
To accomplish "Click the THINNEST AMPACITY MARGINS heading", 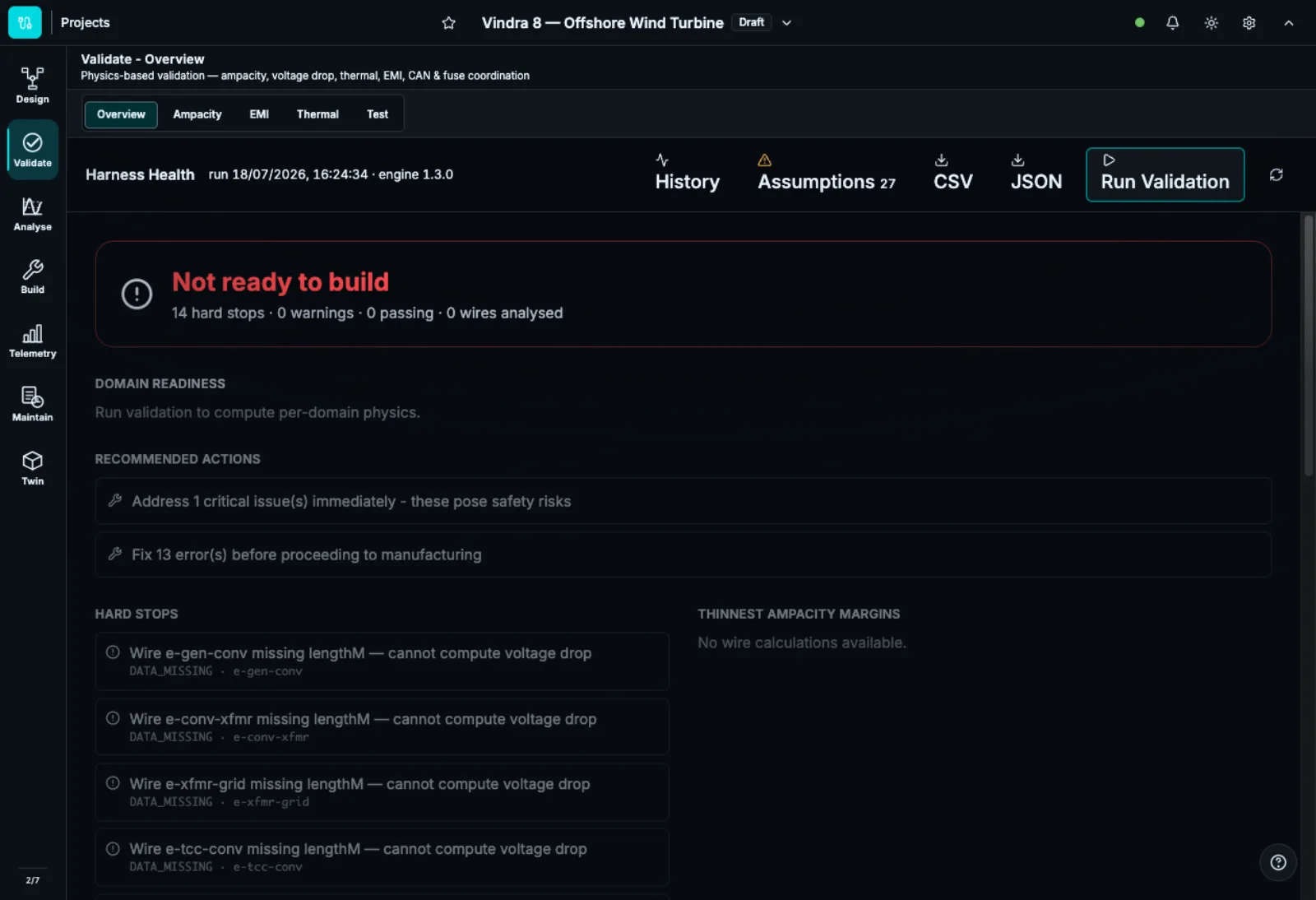I will (799, 614).
